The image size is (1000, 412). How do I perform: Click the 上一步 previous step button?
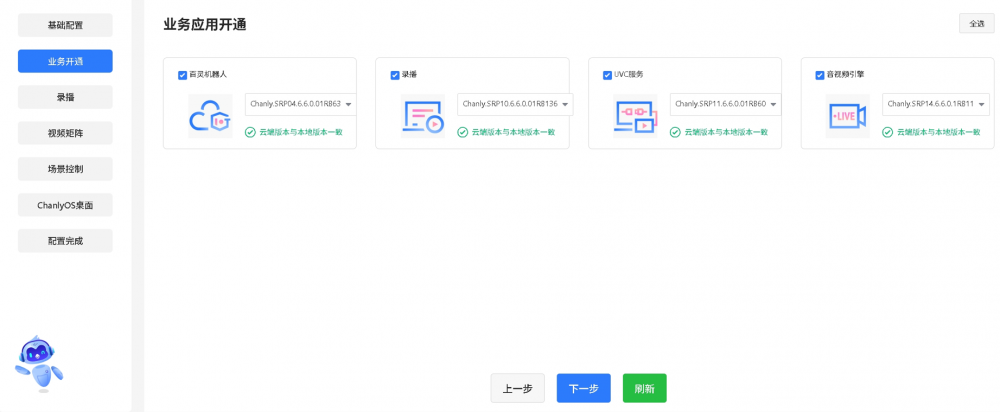(x=517, y=388)
